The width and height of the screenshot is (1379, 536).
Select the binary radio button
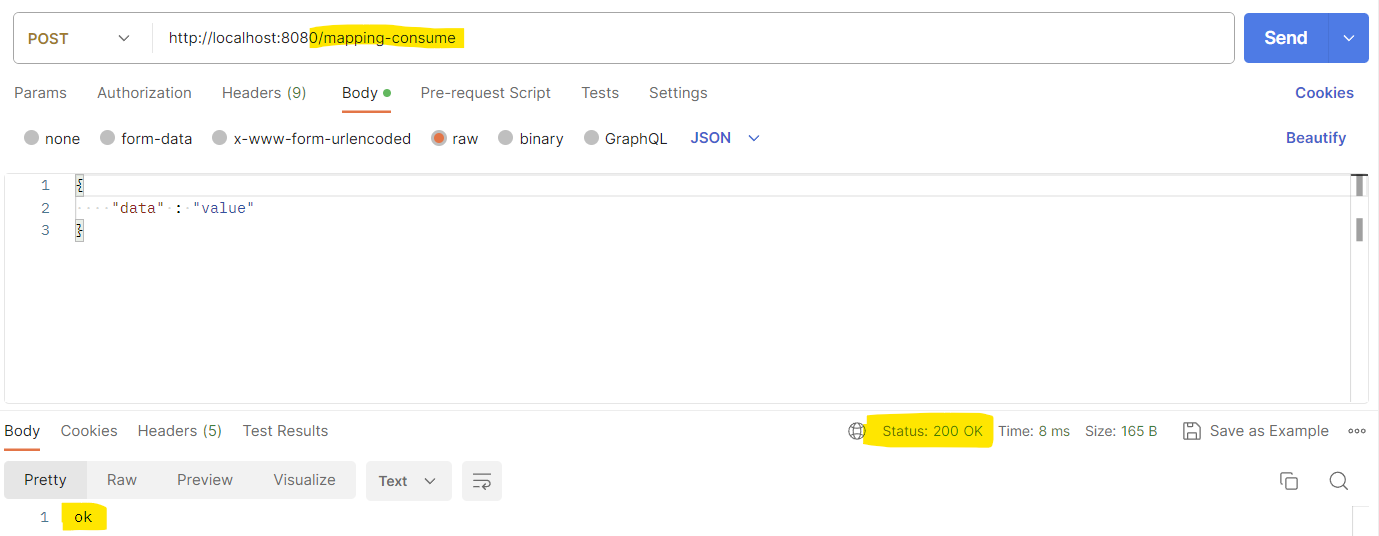(506, 138)
